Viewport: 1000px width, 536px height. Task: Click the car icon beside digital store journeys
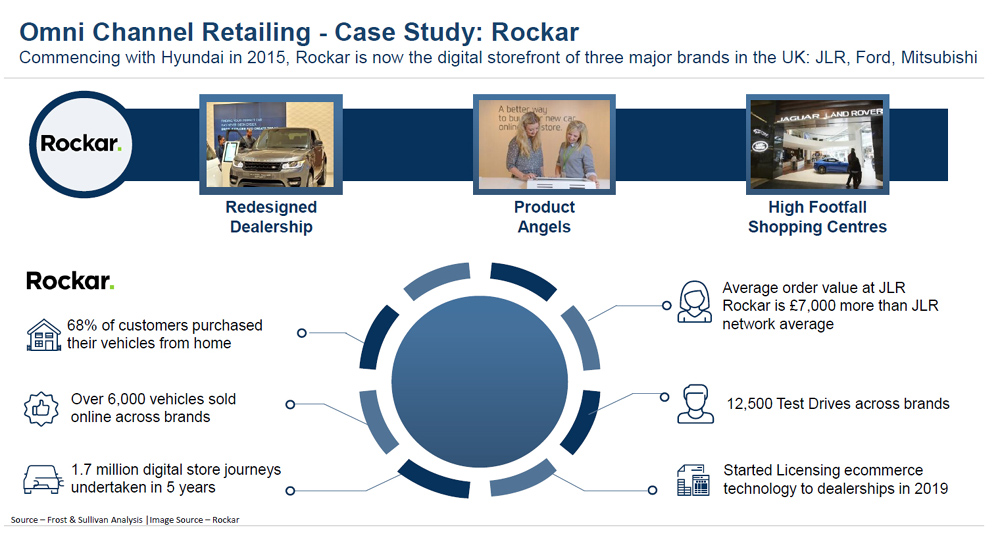43,479
